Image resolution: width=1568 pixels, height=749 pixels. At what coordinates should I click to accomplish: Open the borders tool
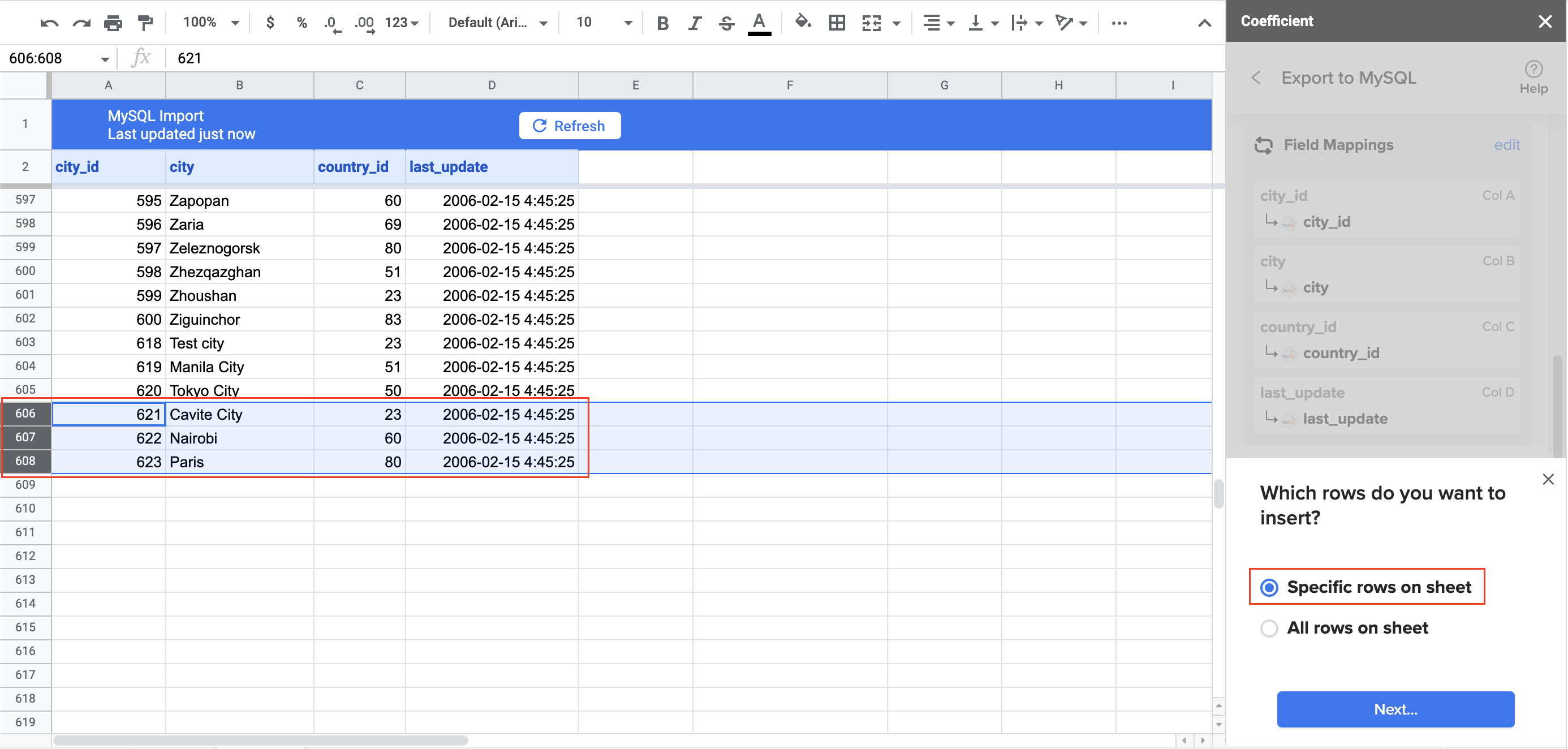pos(837,23)
